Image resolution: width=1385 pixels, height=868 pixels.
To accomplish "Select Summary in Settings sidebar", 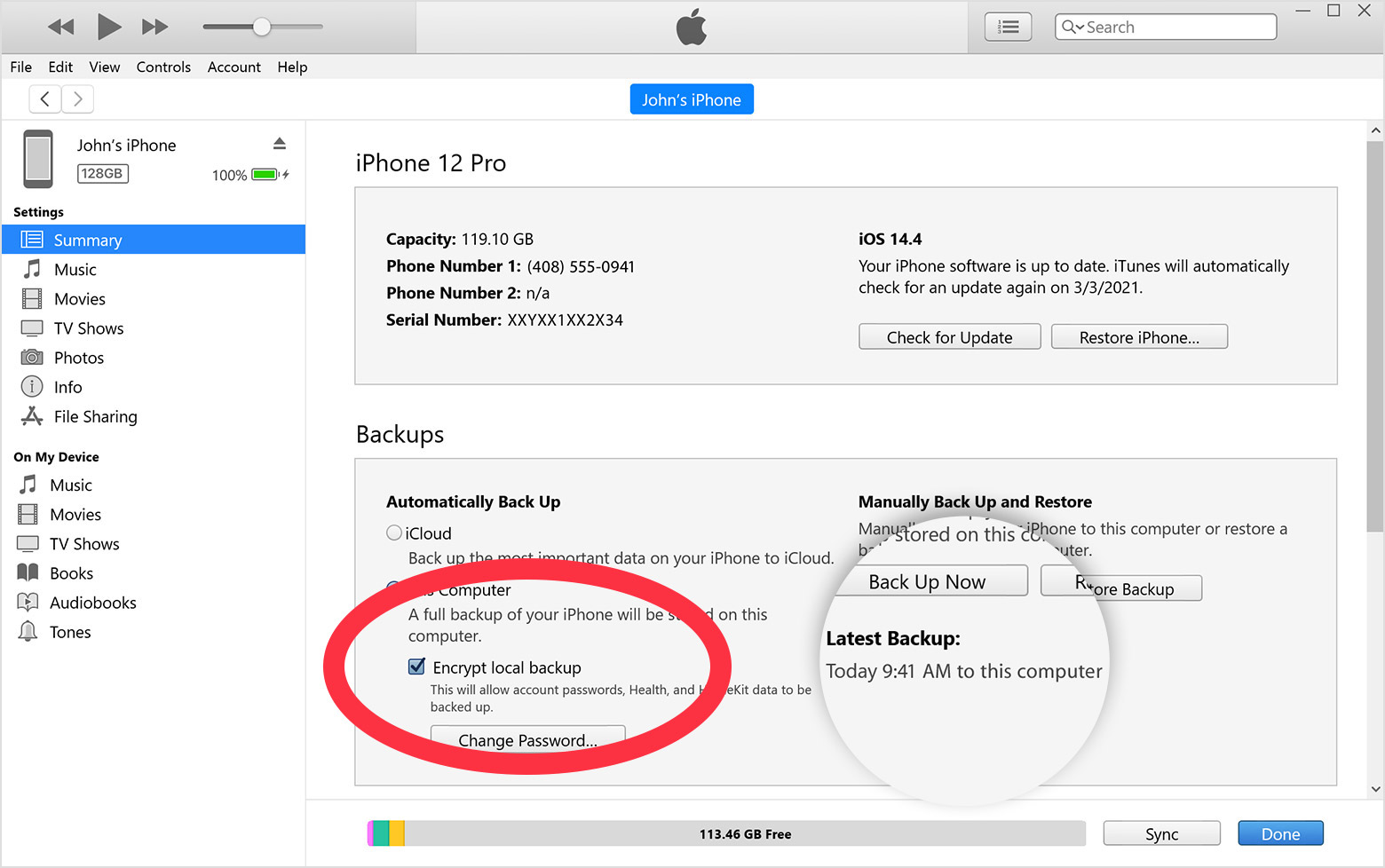I will [x=154, y=240].
